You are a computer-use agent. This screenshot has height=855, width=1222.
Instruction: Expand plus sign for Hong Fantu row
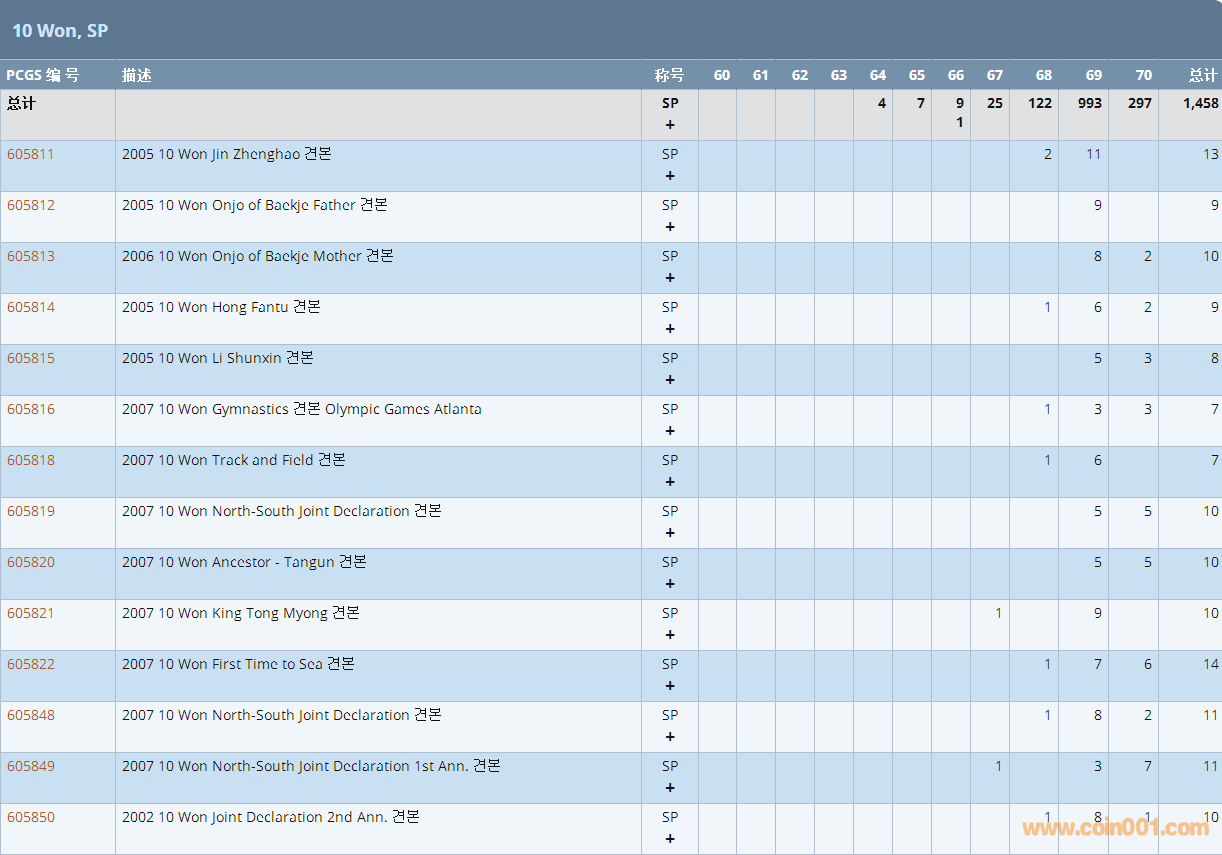point(670,329)
